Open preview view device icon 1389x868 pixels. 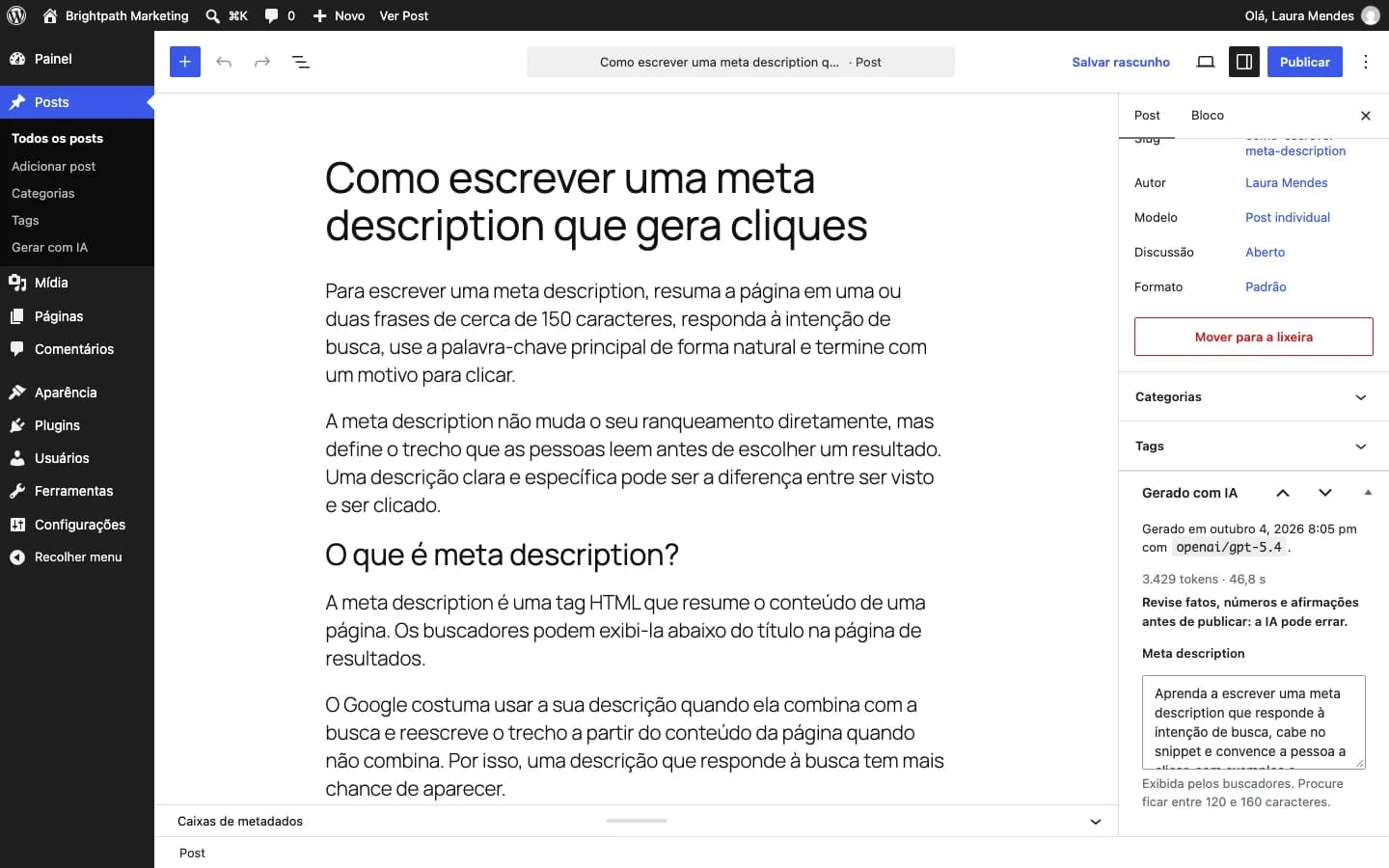1206,62
